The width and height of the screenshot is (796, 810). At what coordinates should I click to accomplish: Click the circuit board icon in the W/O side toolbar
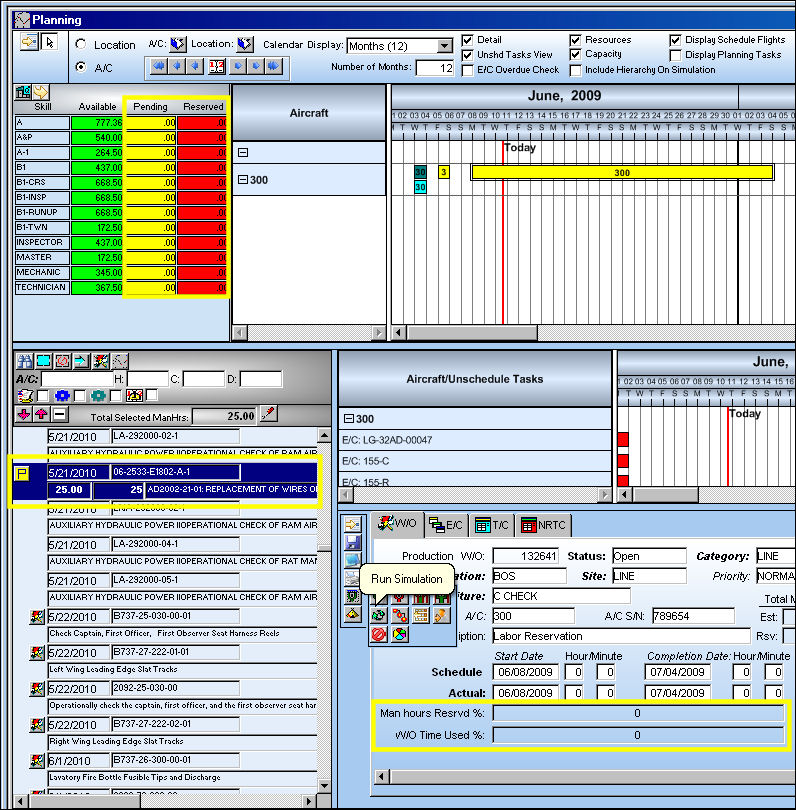click(x=353, y=596)
